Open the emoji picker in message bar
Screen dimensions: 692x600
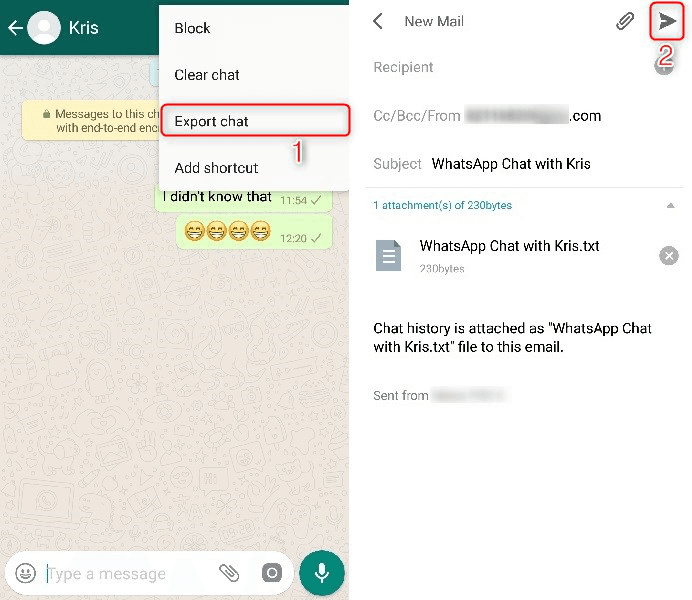(x=26, y=573)
